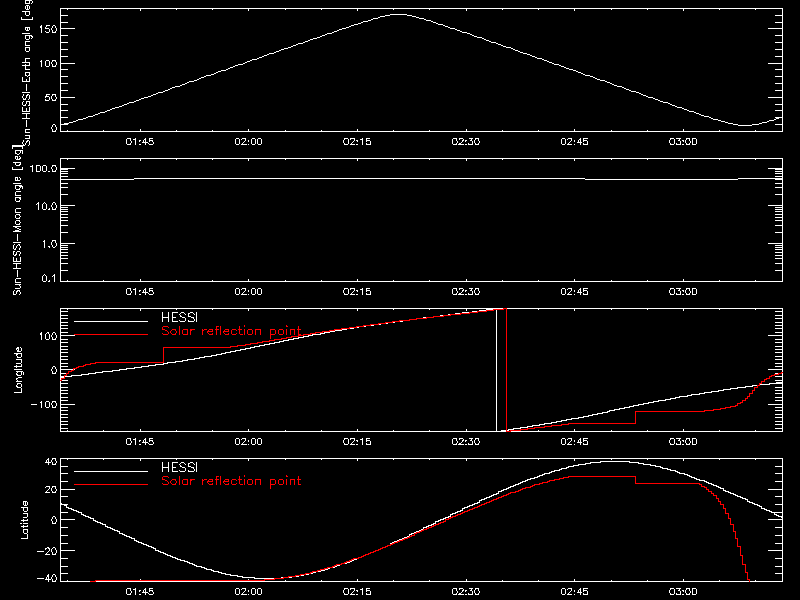Image resolution: width=800 pixels, height=600 pixels.
Task: Click 02:45 label under Moon angle plot
Action: 574,291
